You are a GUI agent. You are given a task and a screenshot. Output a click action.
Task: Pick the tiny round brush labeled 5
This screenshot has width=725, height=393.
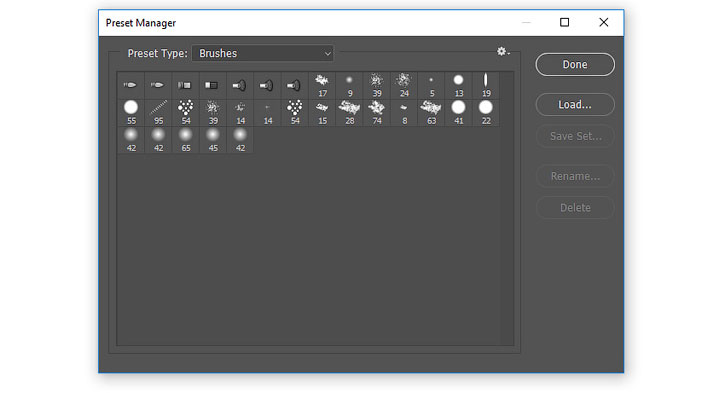point(431,86)
